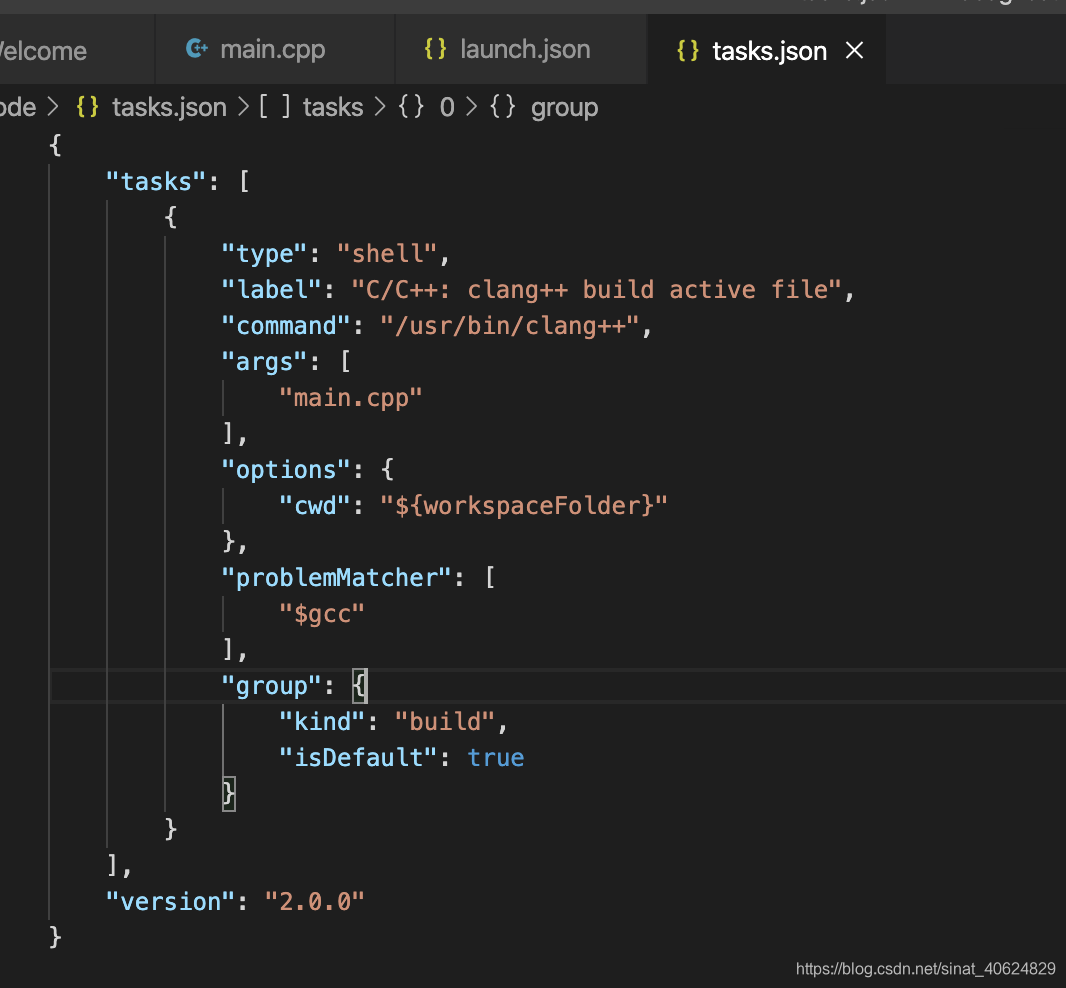Expand chevron between tasks.json and tasks breadcrumb

point(243,107)
